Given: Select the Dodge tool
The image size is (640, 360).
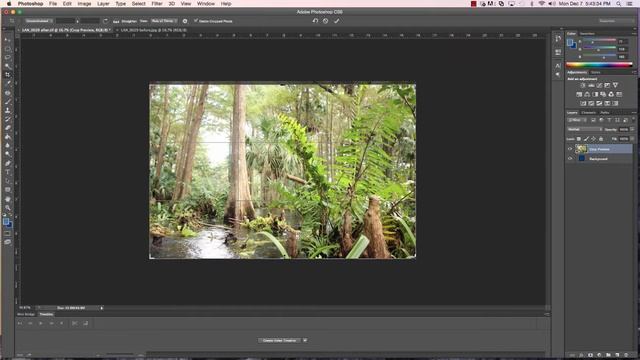Looking at the screenshot, I should click(x=7, y=154).
